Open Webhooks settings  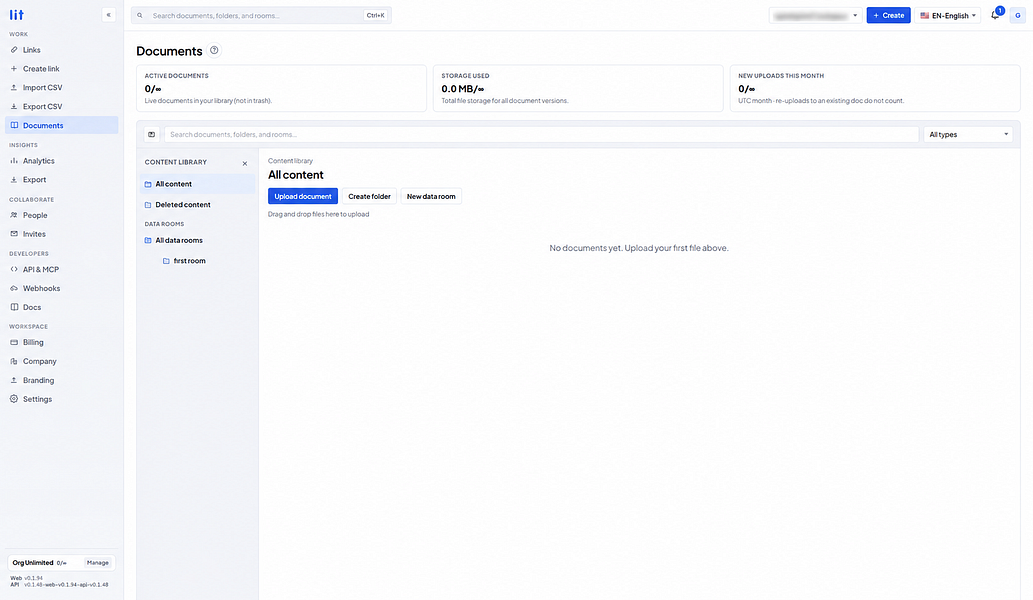tap(62, 288)
